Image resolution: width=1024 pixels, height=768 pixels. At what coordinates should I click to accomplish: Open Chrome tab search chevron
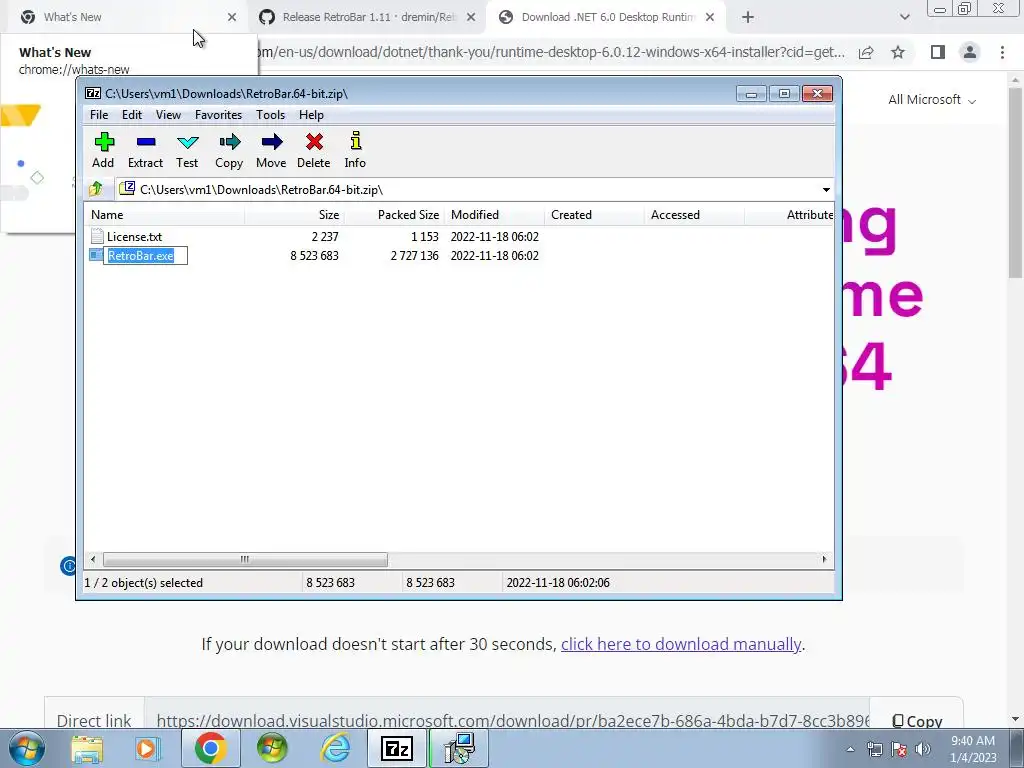[x=904, y=18]
